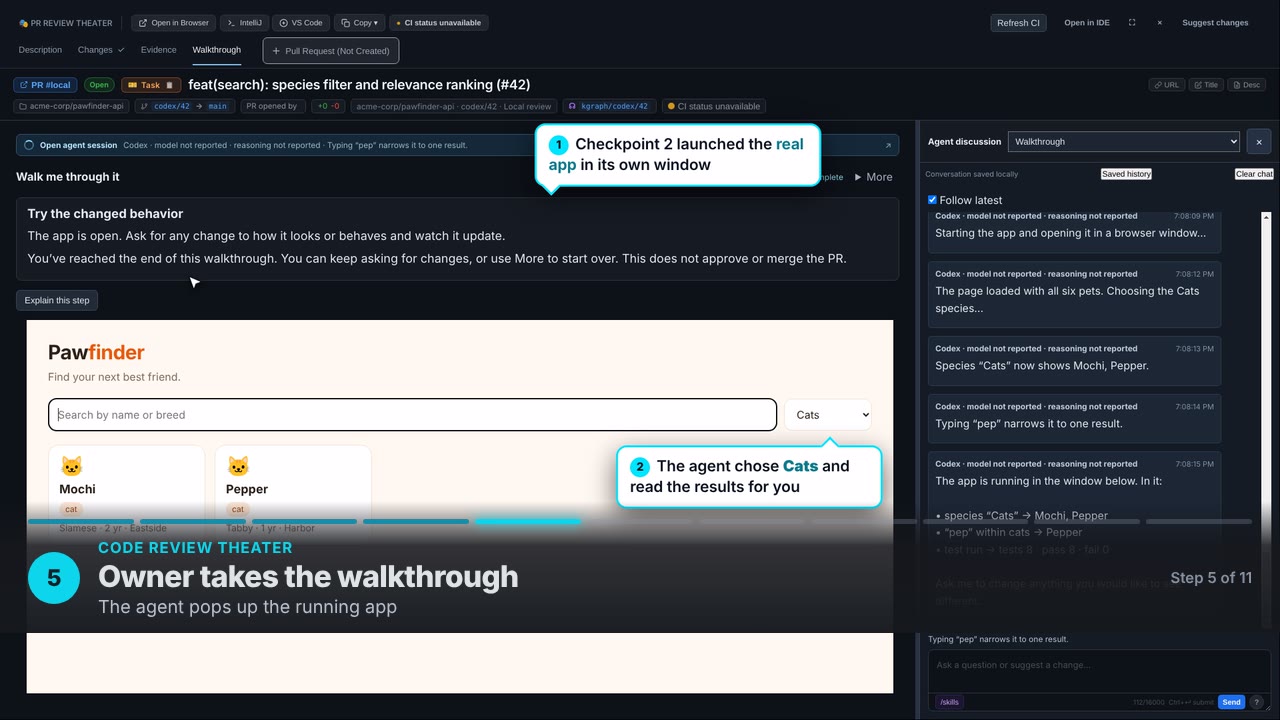The width and height of the screenshot is (1280, 720).
Task: Switch to the Description tab
Action: click(x=40, y=50)
